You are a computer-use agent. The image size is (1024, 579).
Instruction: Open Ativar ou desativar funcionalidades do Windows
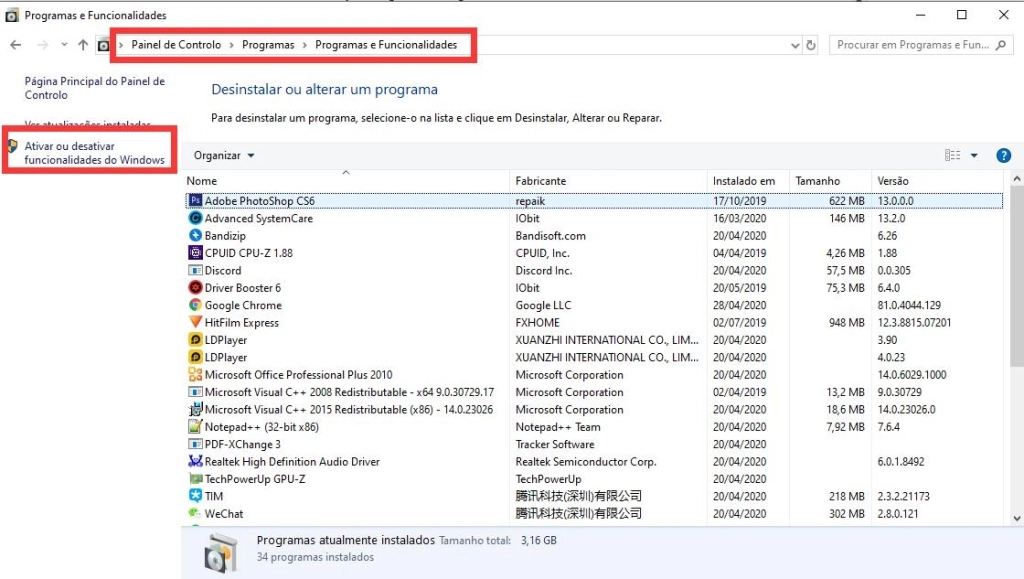pyautogui.click(x=94, y=153)
